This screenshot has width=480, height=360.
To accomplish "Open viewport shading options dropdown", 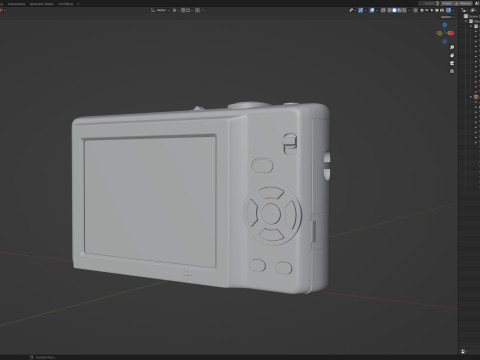I will coord(409,10).
